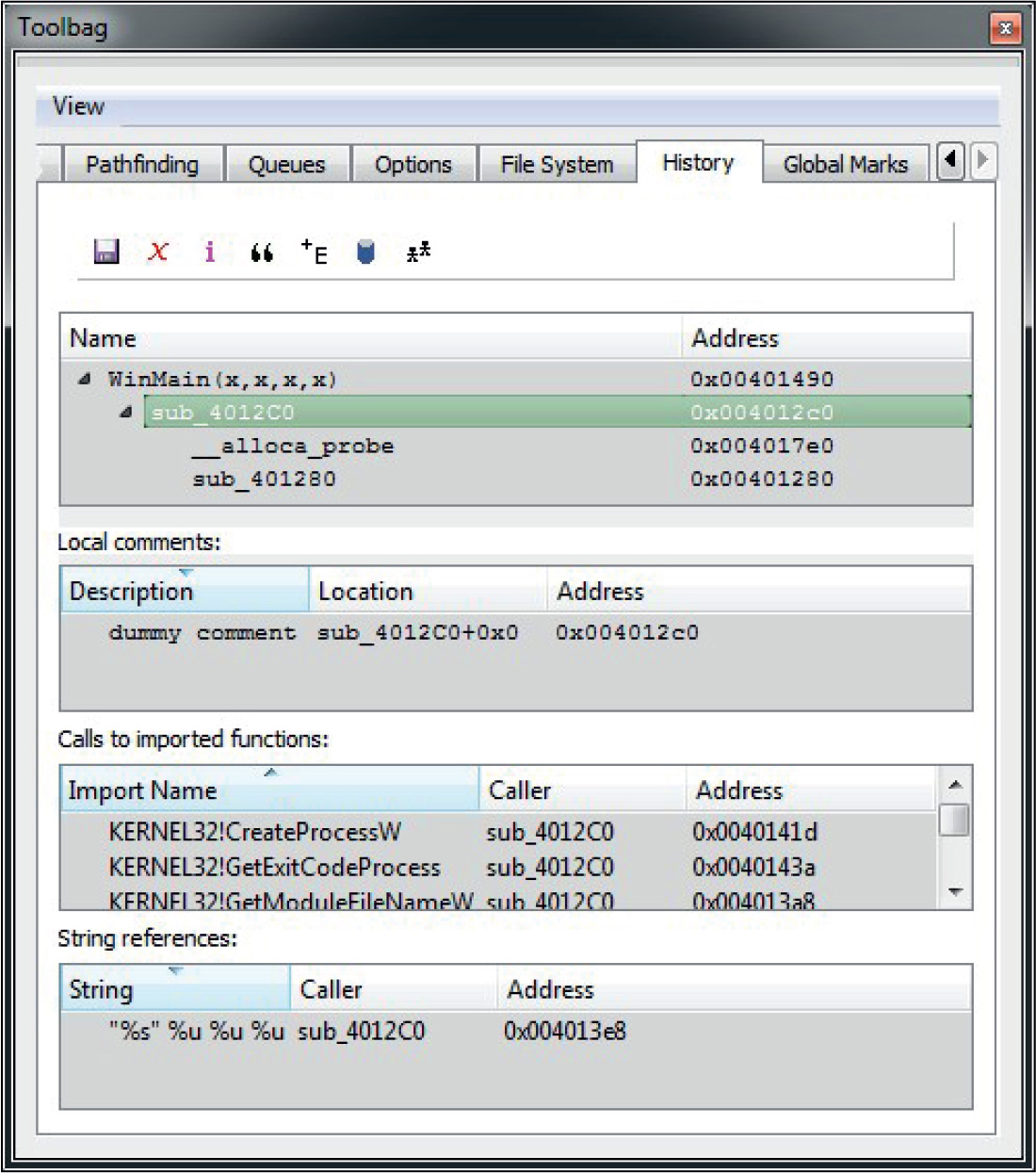
Task: Switch to the Pathfinding tab
Action: [x=142, y=165]
